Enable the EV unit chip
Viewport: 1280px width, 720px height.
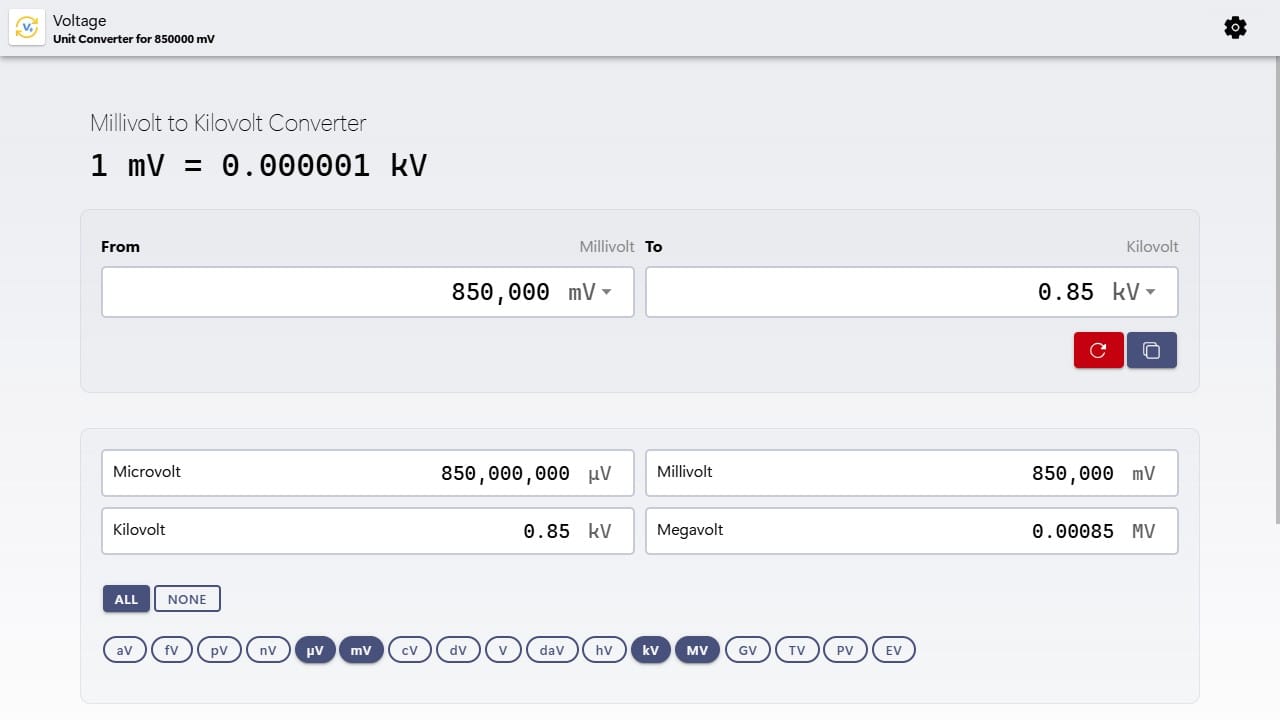point(893,649)
